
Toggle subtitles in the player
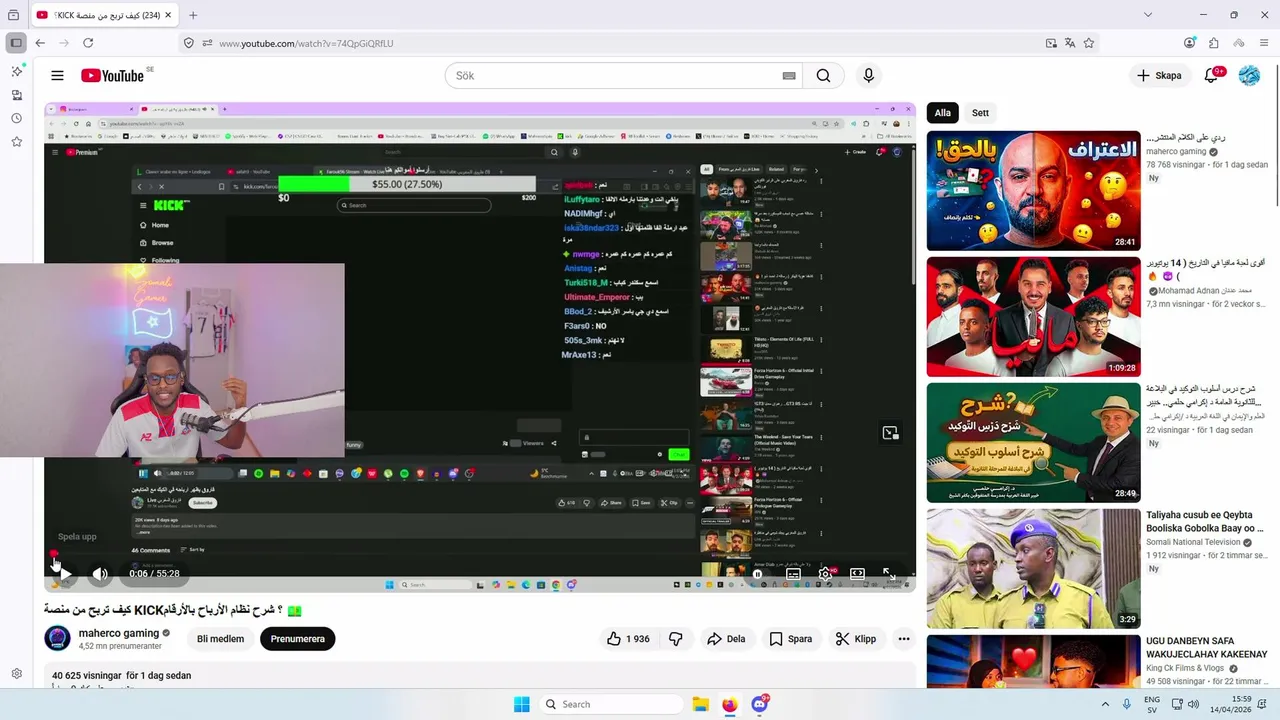(793, 573)
